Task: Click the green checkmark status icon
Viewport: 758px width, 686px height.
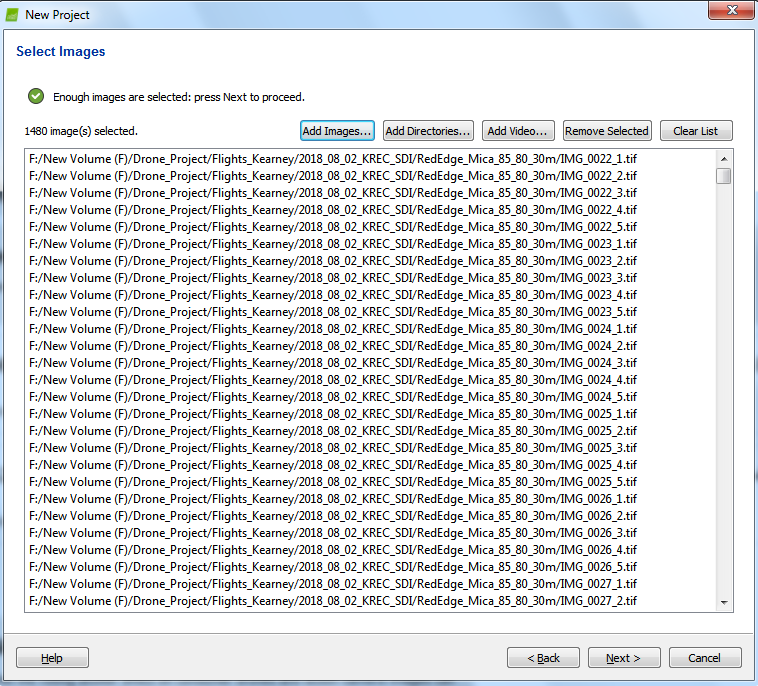Action: click(36, 97)
